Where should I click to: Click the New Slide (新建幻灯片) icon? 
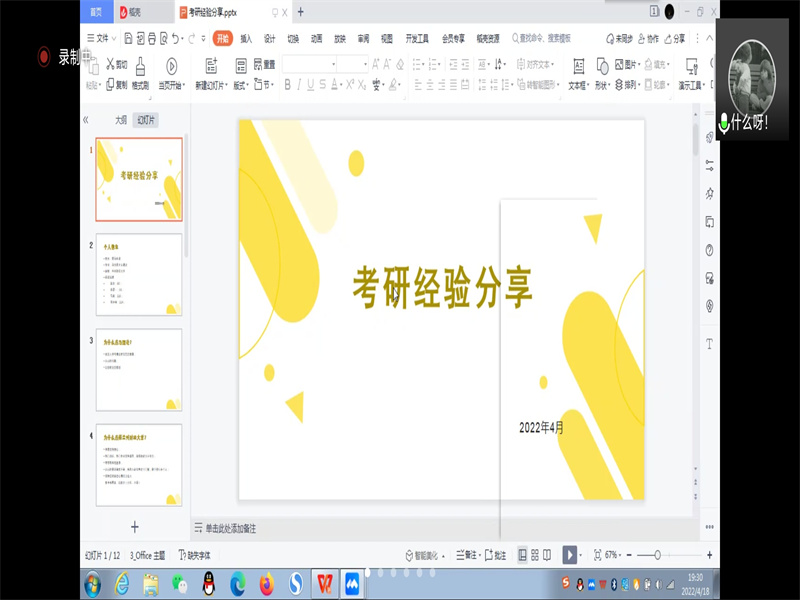pyautogui.click(x=210, y=66)
